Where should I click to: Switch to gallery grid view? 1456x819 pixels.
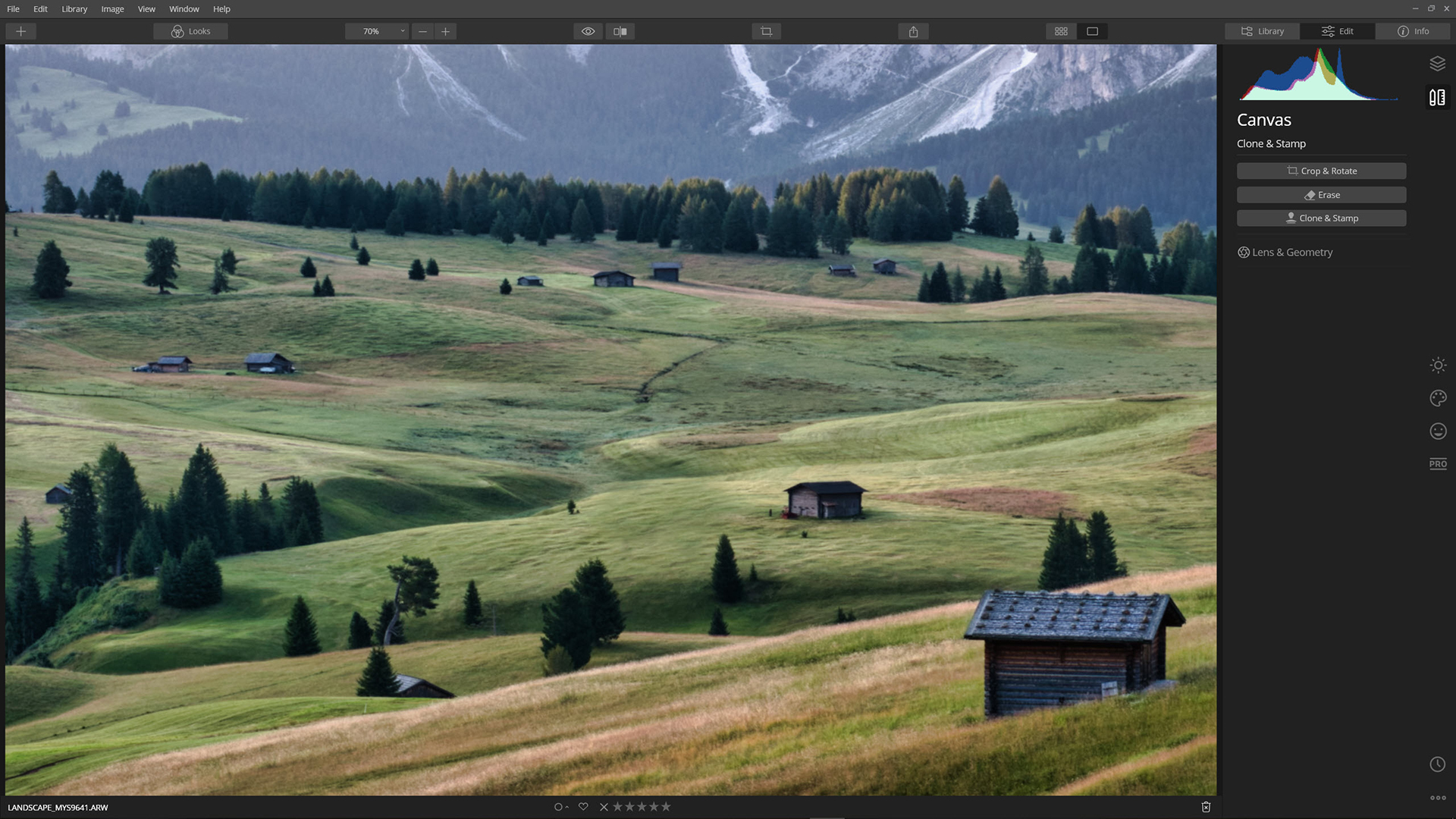(1062, 31)
